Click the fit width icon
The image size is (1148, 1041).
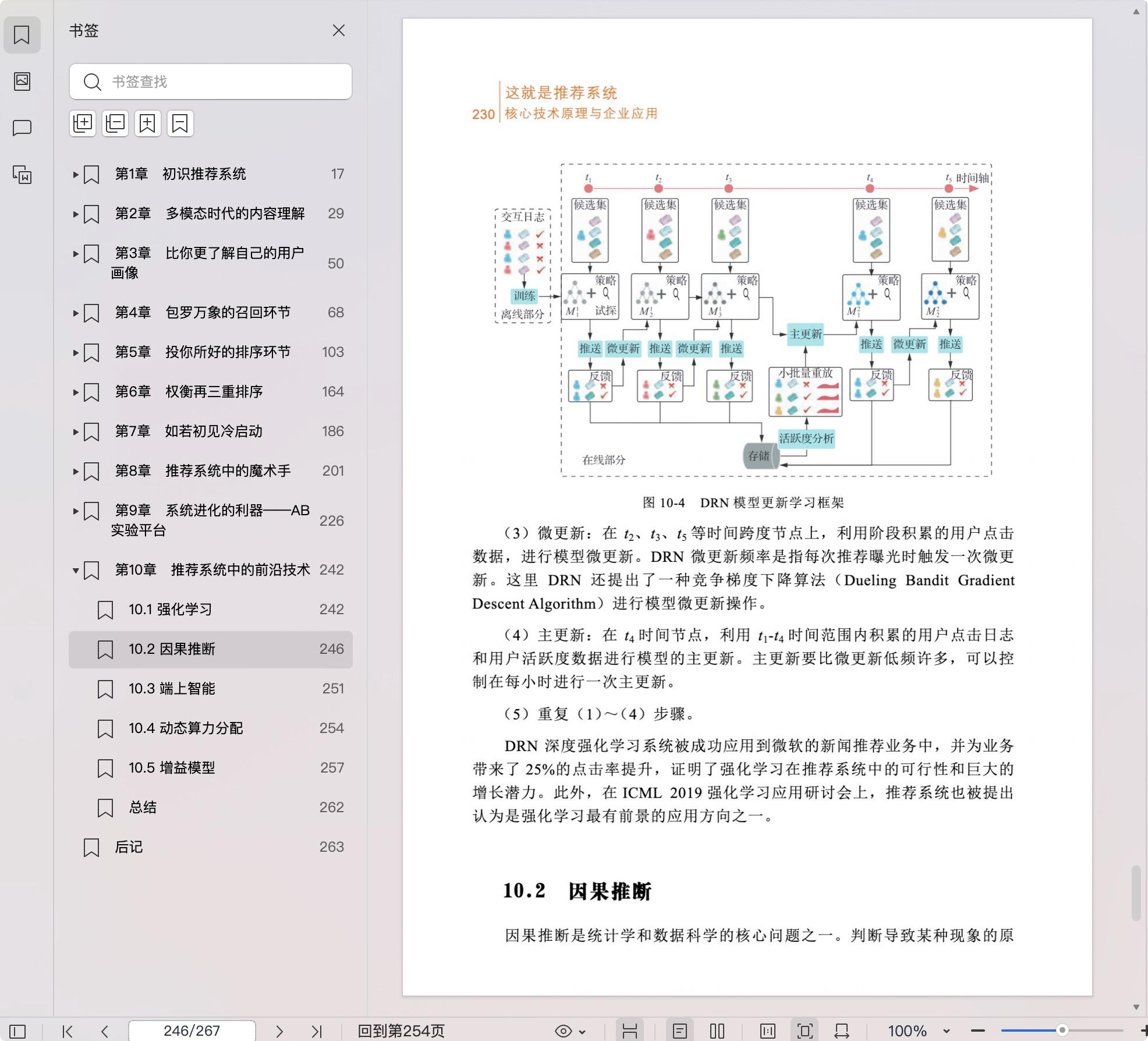(842, 1031)
